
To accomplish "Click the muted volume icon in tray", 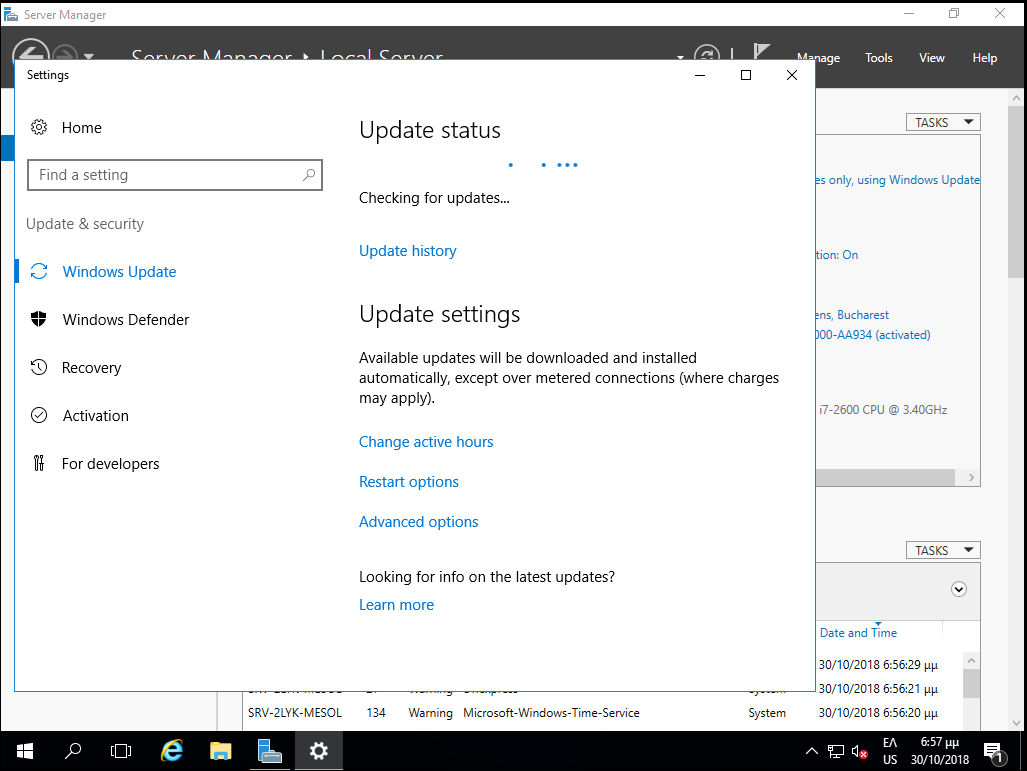I will coord(860,751).
